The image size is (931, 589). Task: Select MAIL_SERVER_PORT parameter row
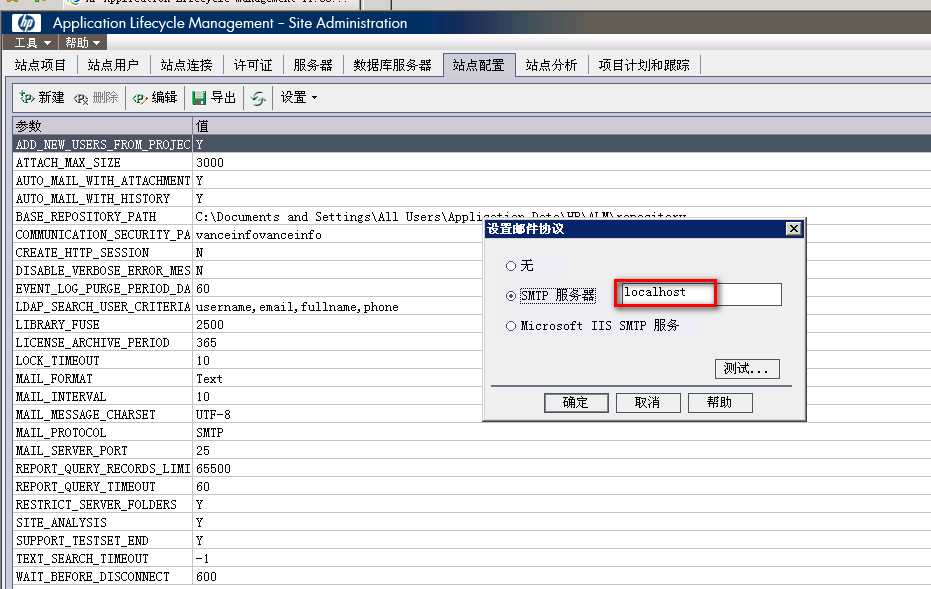click(x=472, y=450)
